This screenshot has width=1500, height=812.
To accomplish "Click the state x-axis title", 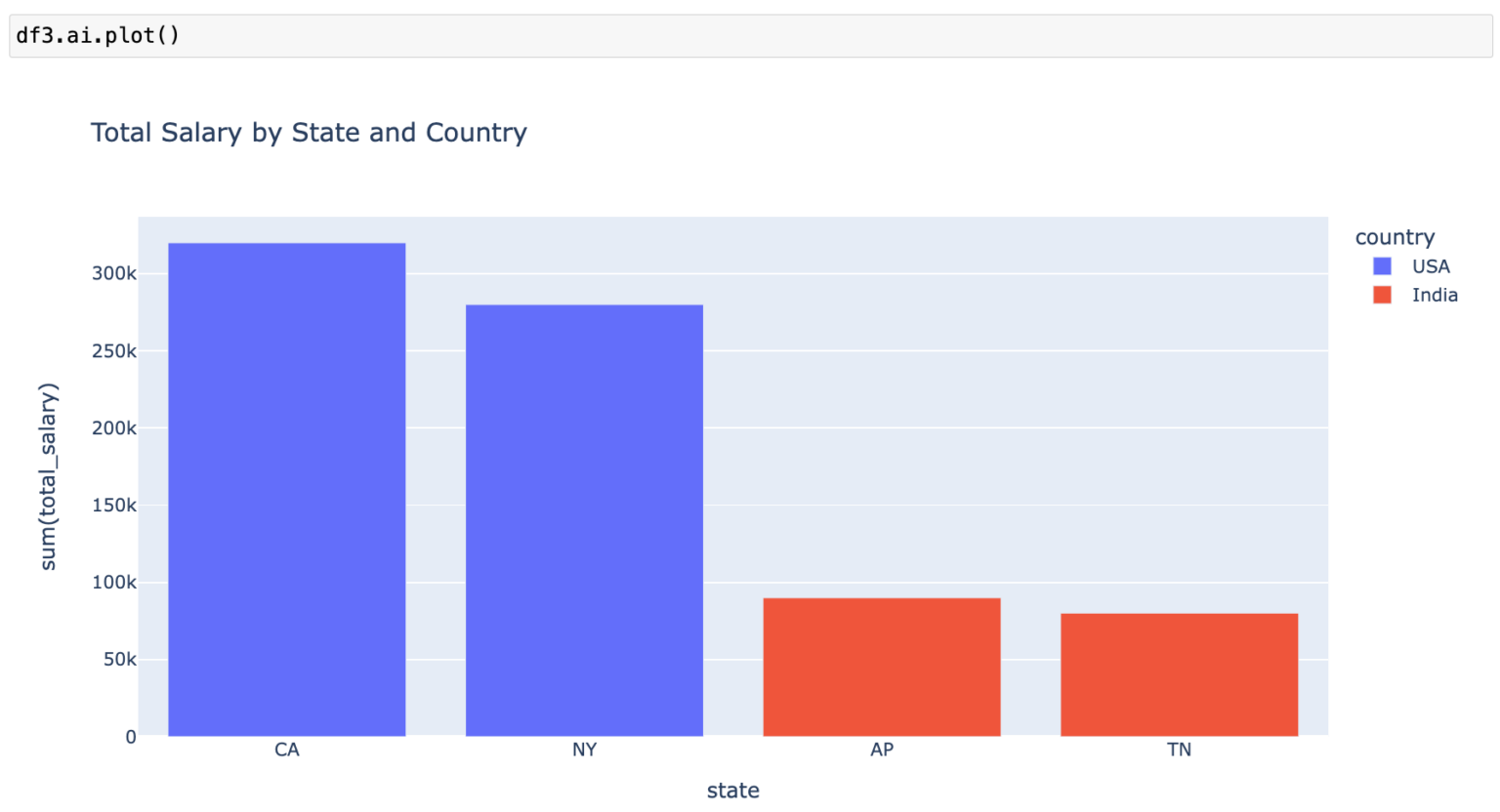I will [x=732, y=791].
